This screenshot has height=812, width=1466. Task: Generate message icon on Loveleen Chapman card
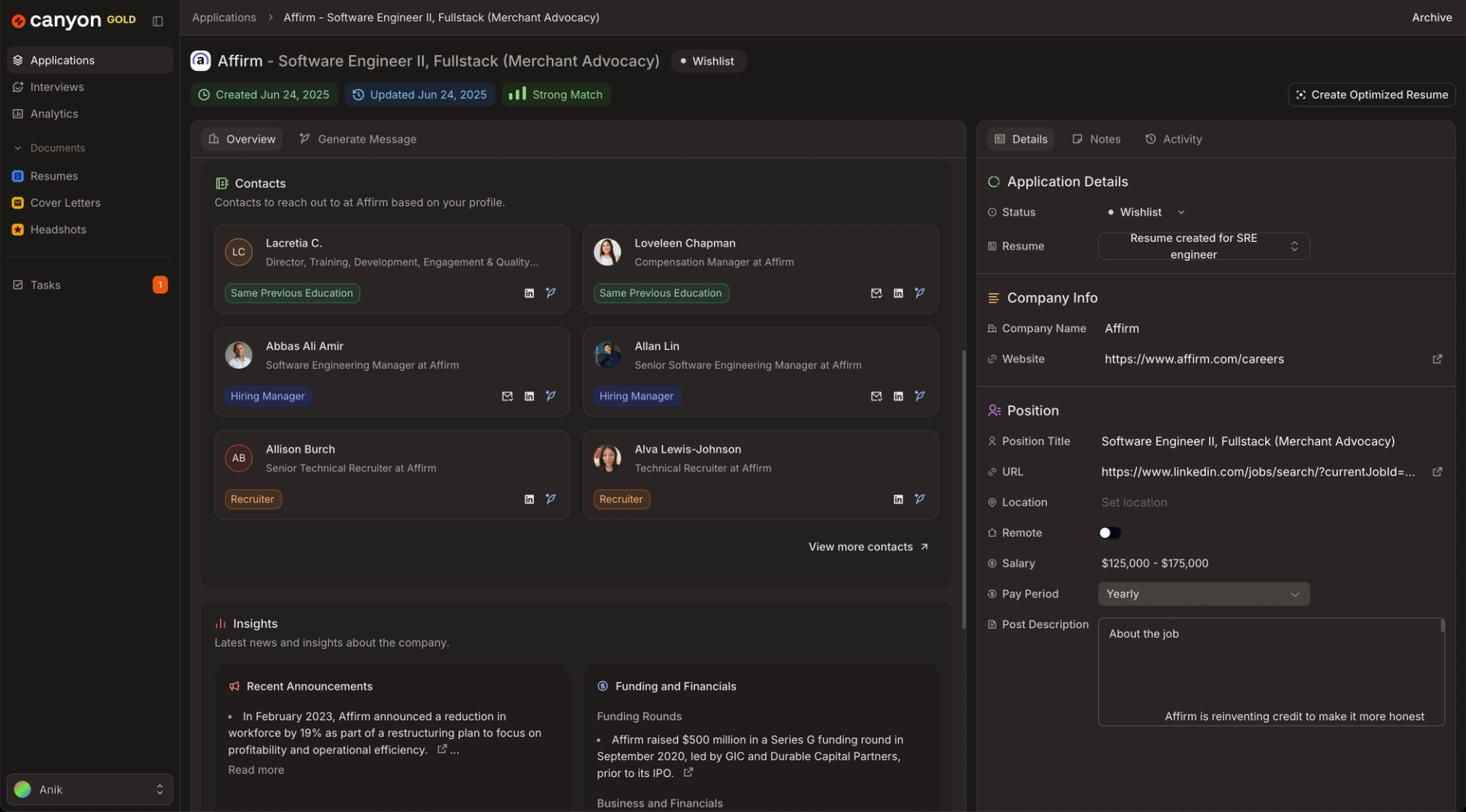[x=919, y=293]
